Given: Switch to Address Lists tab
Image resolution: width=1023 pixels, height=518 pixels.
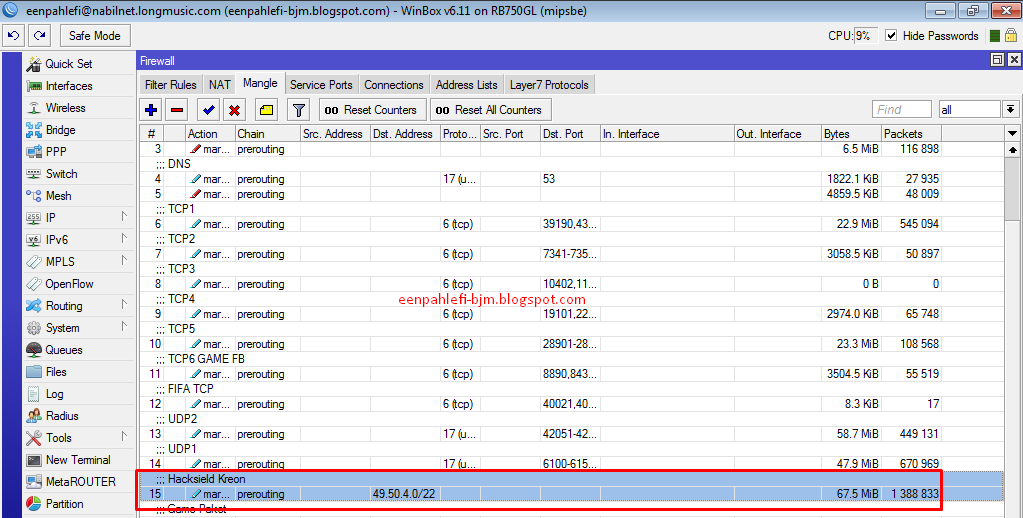Looking at the screenshot, I should click(466, 85).
